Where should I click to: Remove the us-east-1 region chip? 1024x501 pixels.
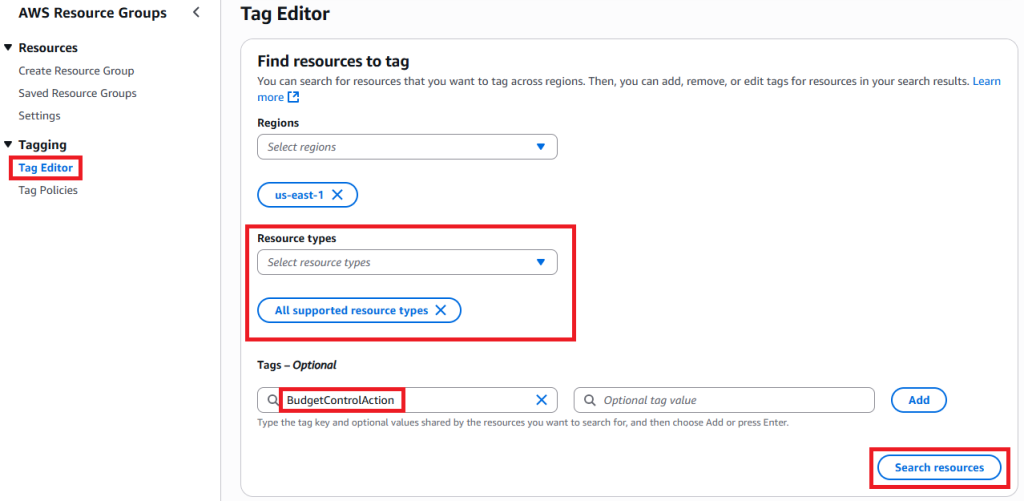coord(337,195)
